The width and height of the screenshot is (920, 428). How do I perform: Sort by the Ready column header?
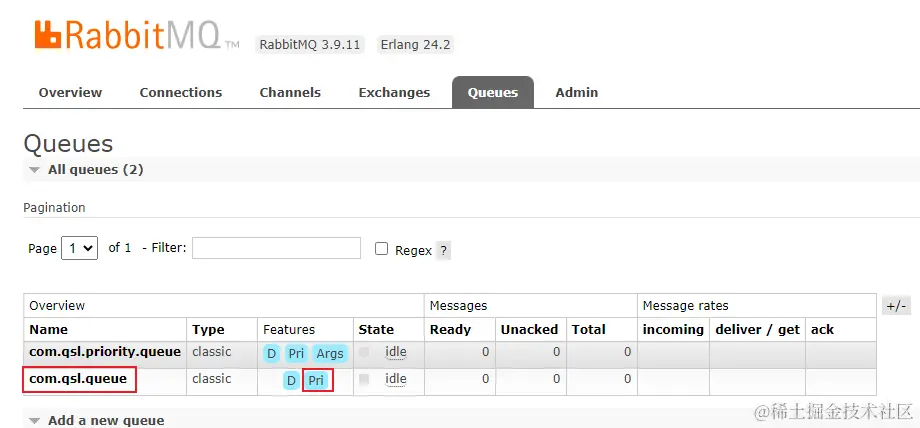451,329
